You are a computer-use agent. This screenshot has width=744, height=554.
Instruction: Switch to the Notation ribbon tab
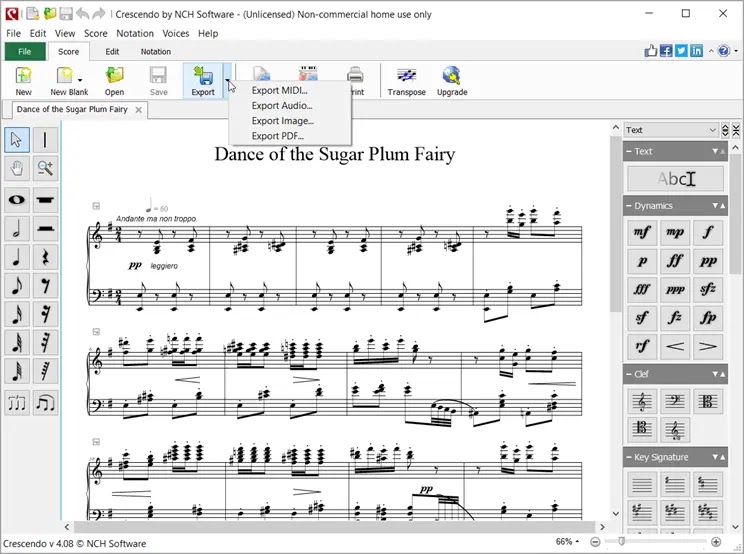[156, 51]
